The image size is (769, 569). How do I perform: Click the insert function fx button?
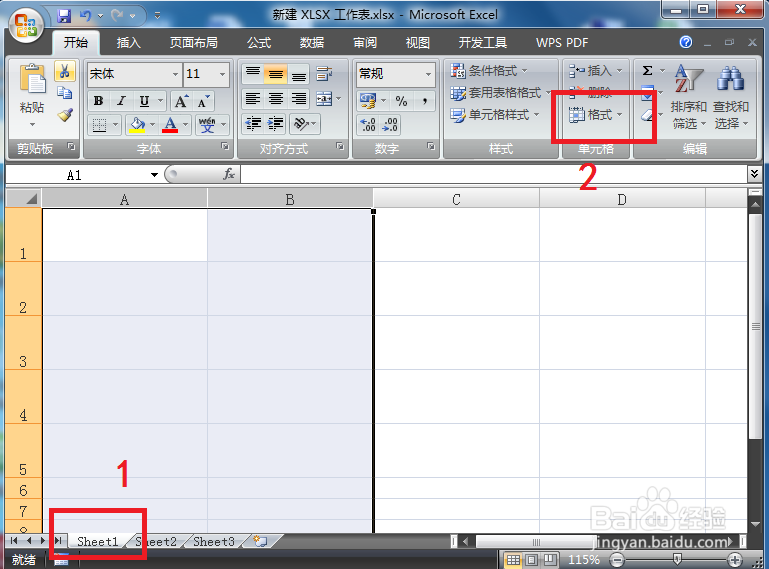pos(229,174)
